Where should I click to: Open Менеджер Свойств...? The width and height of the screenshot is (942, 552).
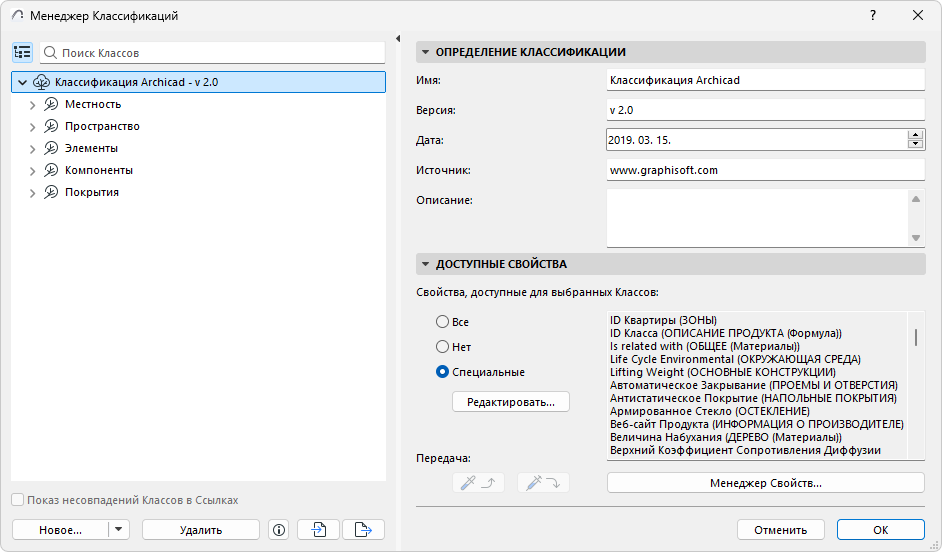click(x=765, y=483)
